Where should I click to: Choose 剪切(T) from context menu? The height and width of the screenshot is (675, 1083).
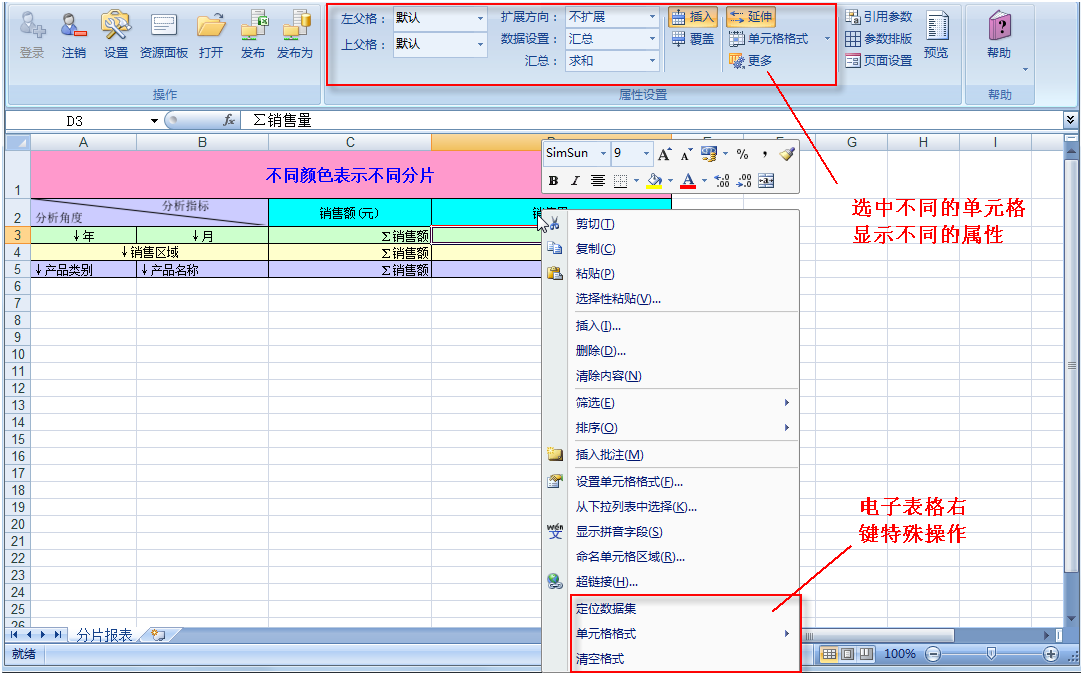(595, 224)
